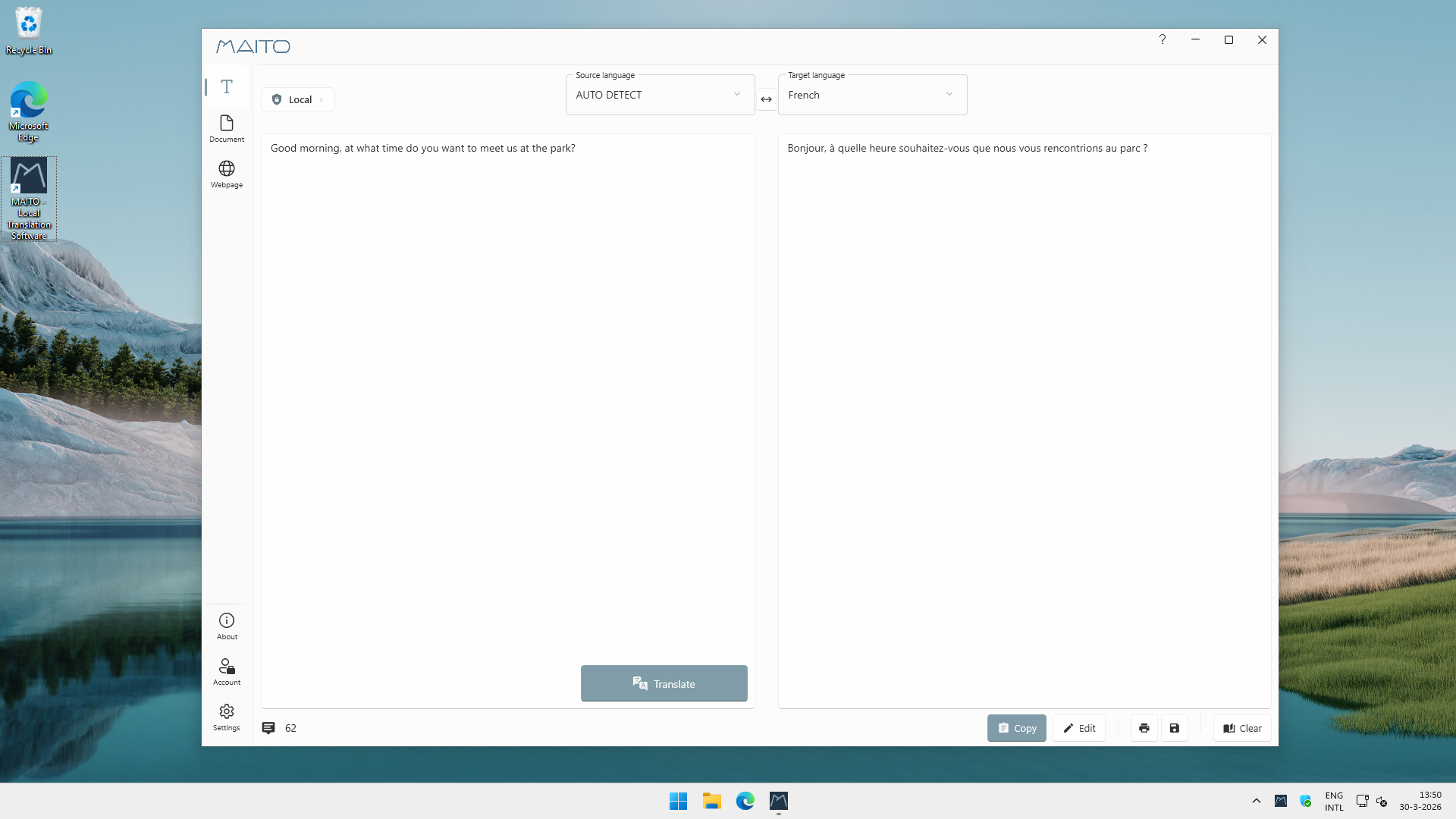Minimize the MAITO window
Screen dimensions: 1456x819
point(1195,39)
